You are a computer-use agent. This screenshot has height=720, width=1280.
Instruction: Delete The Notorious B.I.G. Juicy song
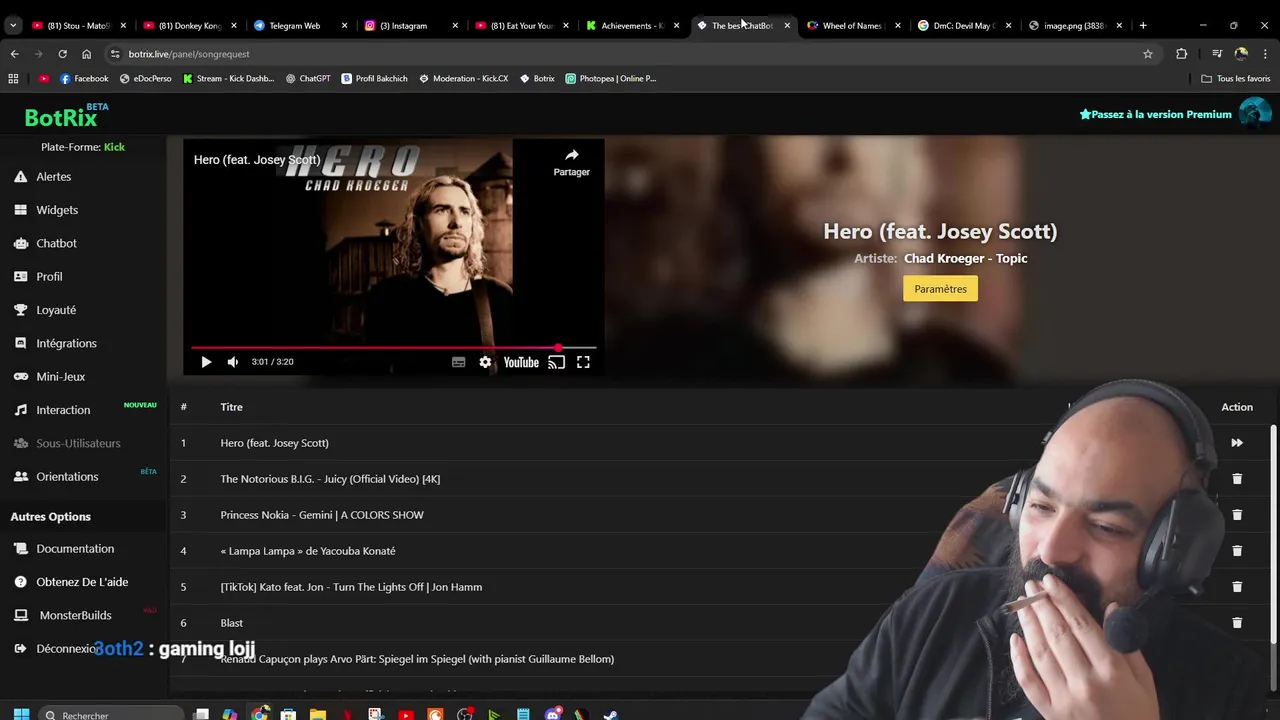point(1237,479)
